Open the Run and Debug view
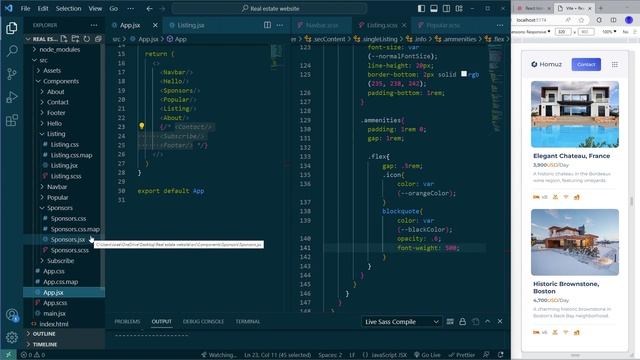 click(x=12, y=97)
